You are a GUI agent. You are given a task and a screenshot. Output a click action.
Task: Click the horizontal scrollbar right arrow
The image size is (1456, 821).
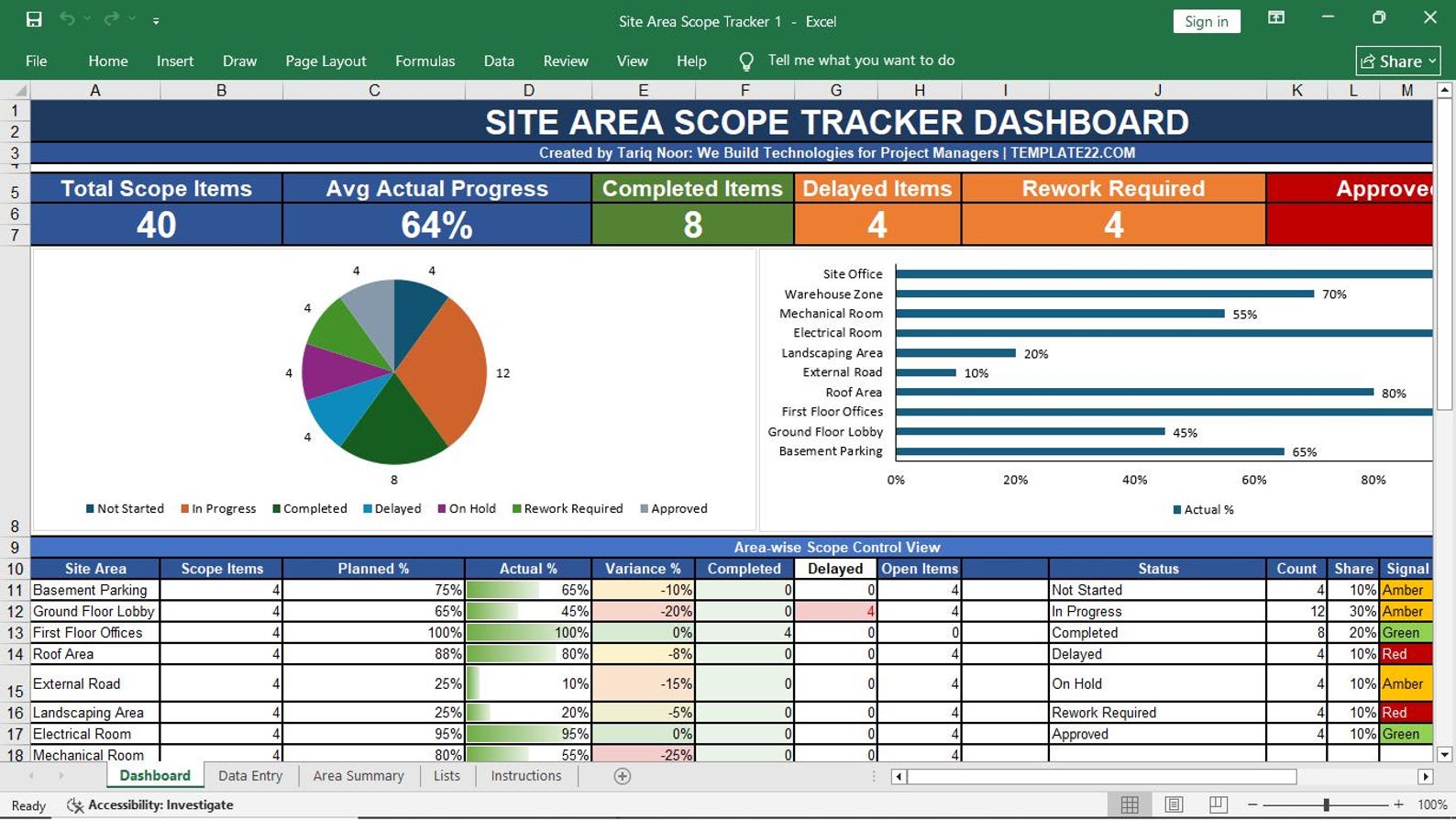coord(1425,777)
